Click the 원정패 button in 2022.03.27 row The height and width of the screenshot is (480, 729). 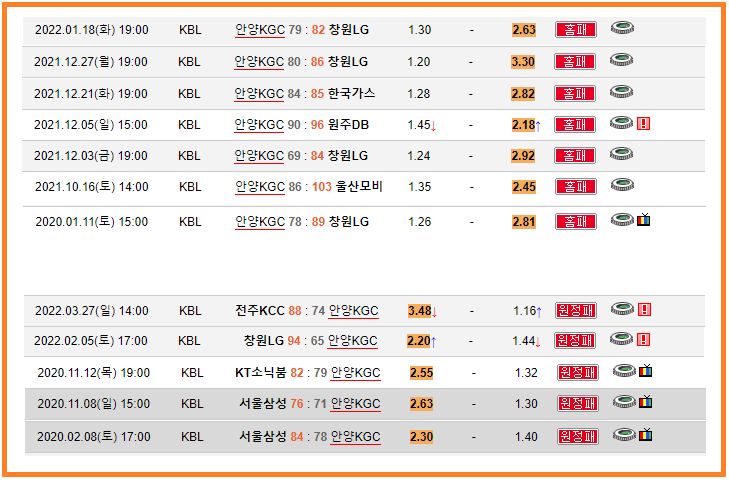point(575,311)
